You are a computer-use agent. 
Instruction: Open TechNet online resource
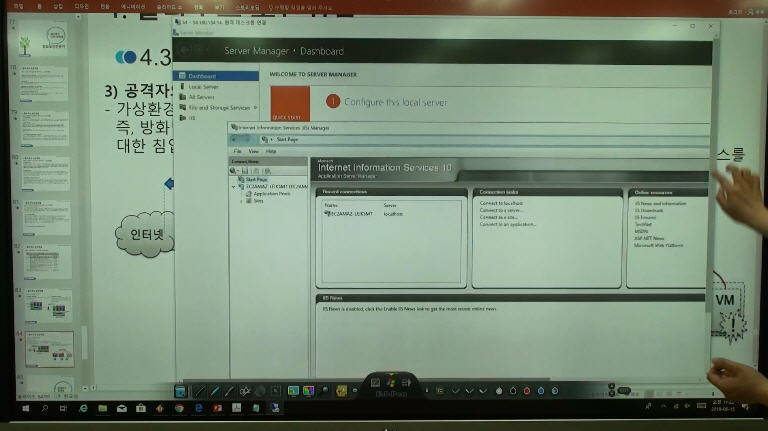point(643,224)
